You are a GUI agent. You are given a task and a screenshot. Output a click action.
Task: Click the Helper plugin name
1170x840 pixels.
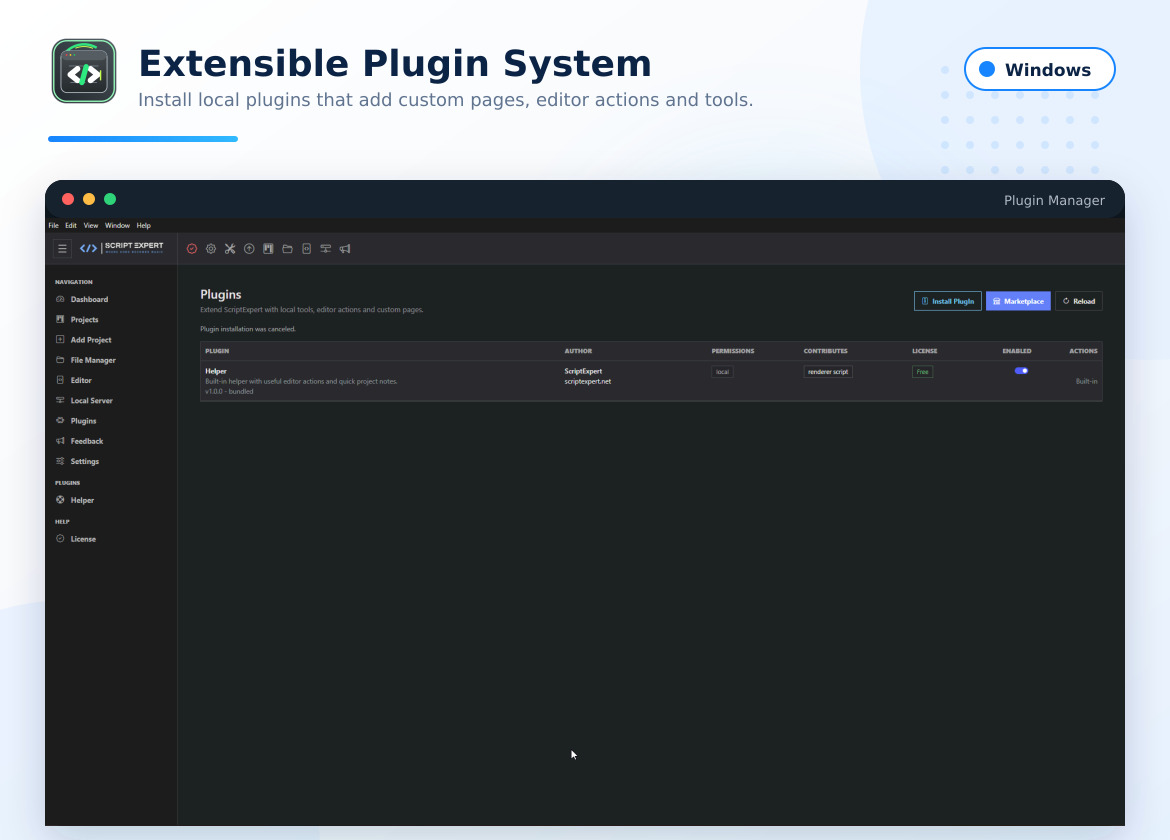coord(216,371)
